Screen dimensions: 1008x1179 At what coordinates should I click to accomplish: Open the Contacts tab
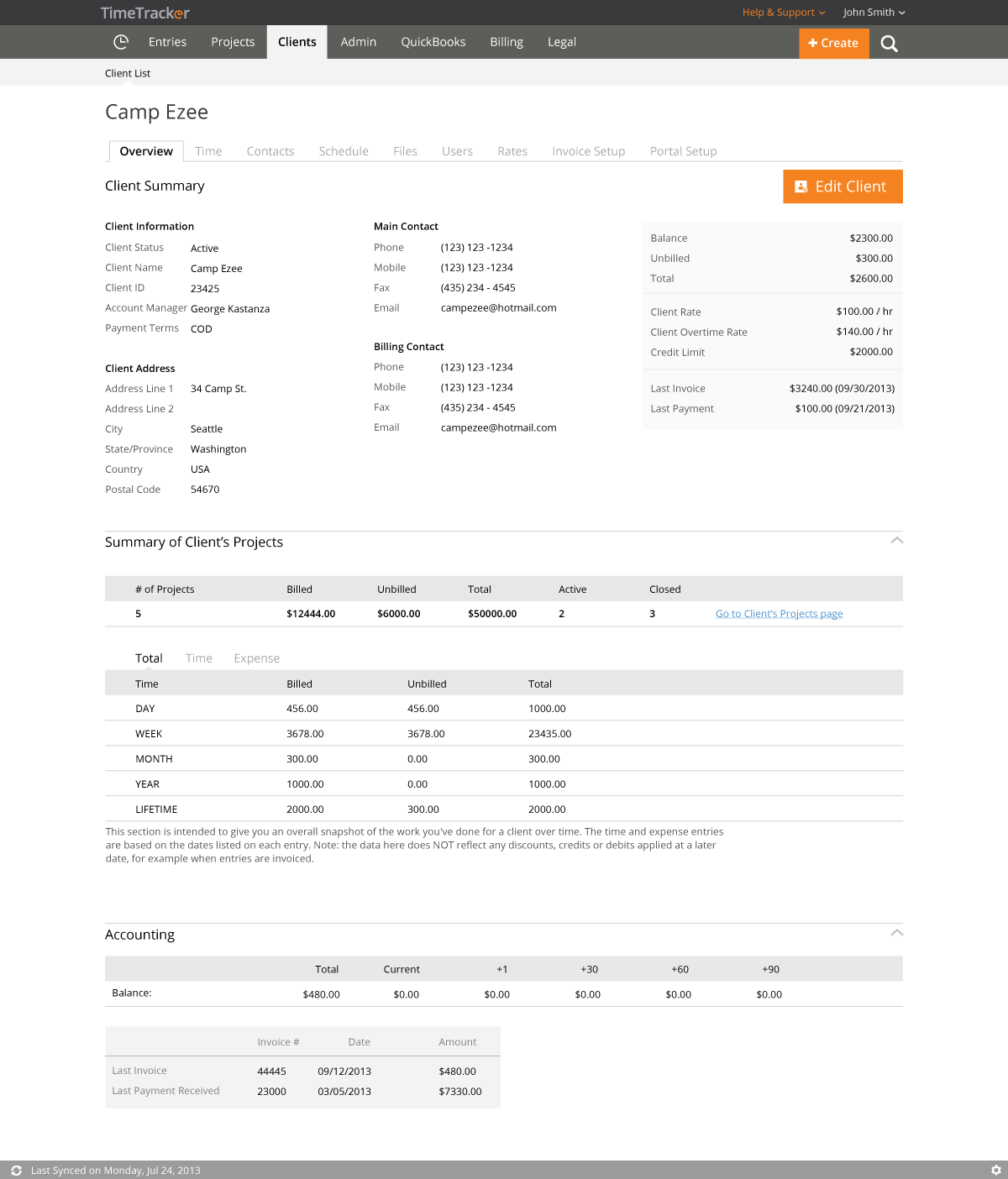[x=270, y=151]
